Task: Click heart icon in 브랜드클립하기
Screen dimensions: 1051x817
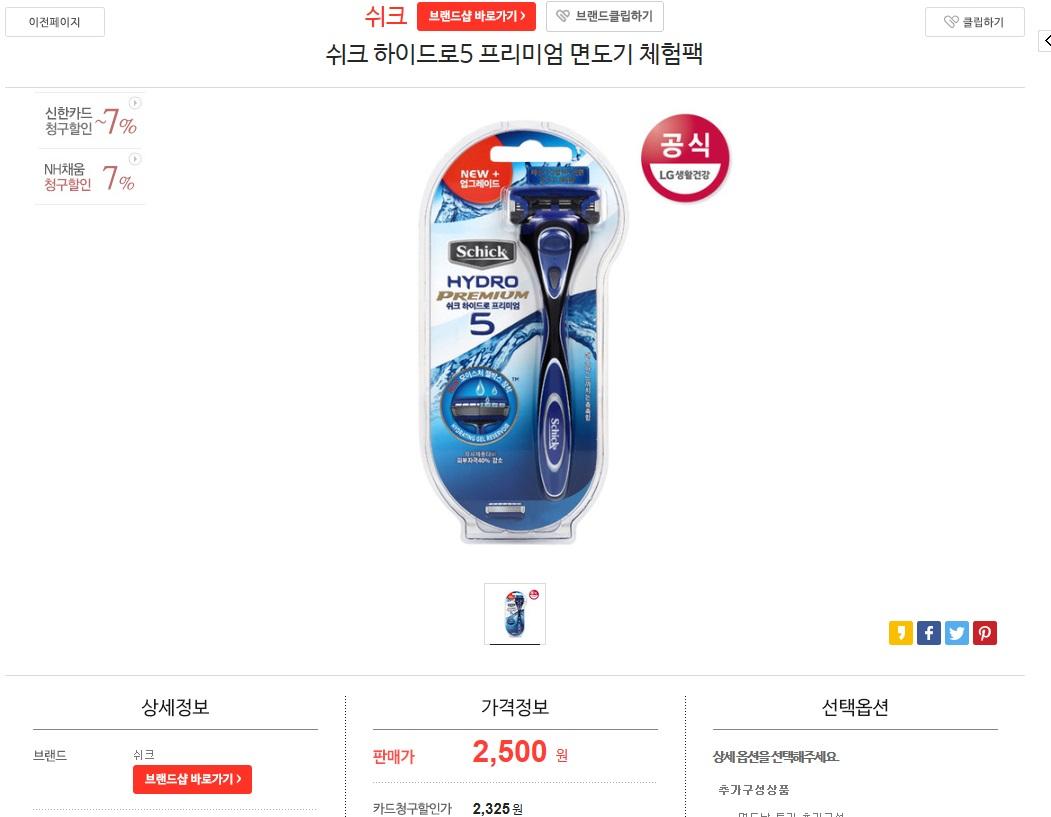Action: point(563,16)
